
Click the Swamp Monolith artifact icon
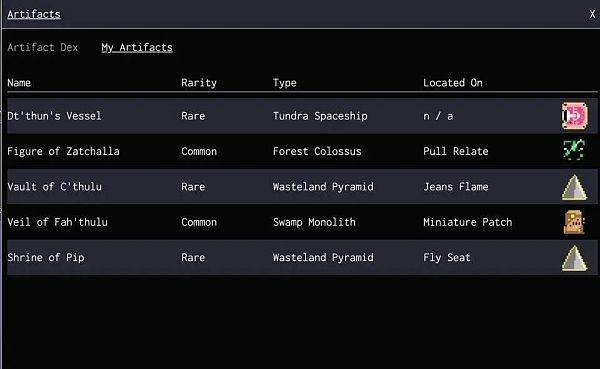(x=574, y=222)
